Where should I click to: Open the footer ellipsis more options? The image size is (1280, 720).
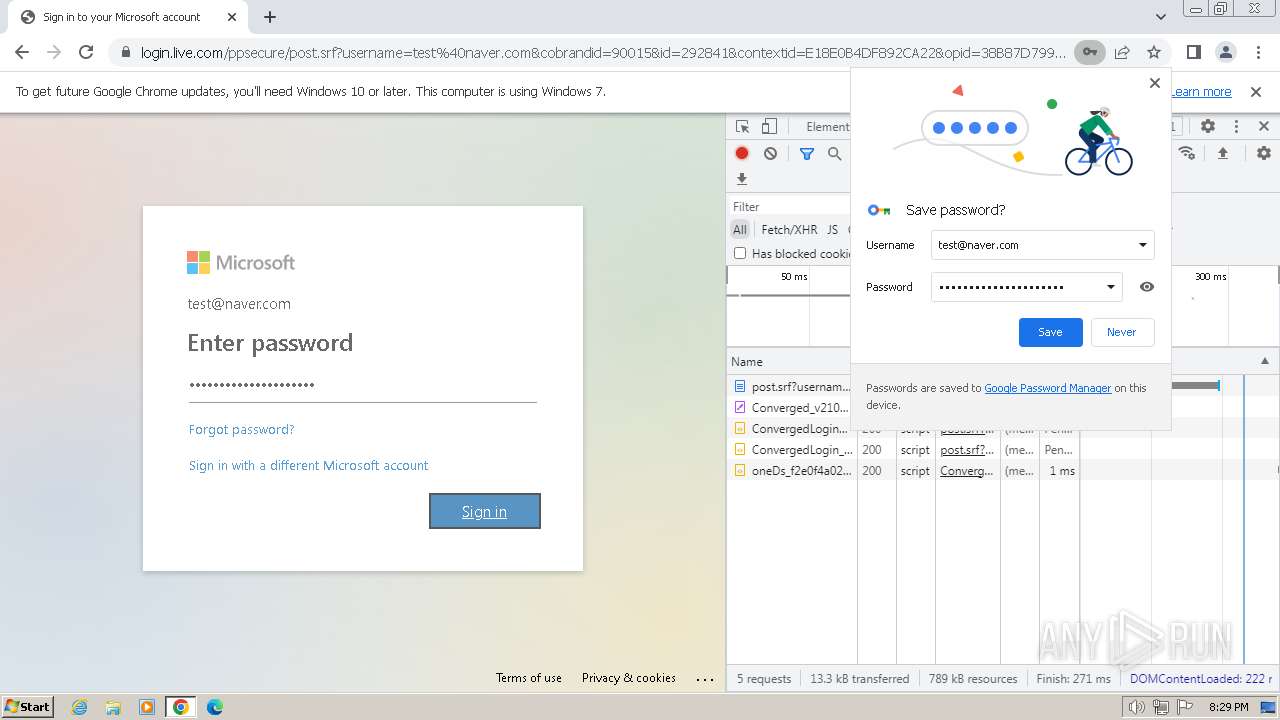pyautogui.click(x=705, y=679)
